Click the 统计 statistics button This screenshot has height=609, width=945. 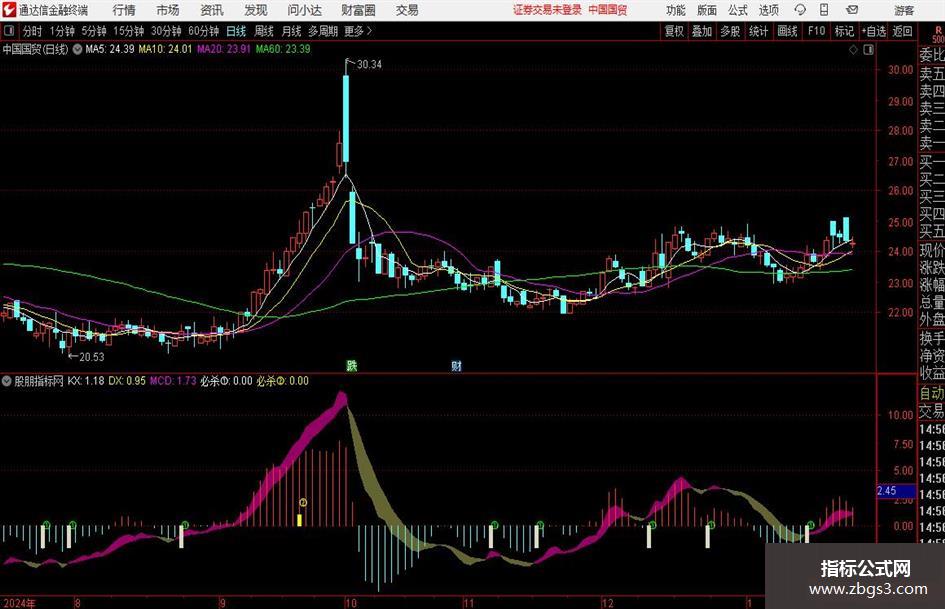click(758, 31)
